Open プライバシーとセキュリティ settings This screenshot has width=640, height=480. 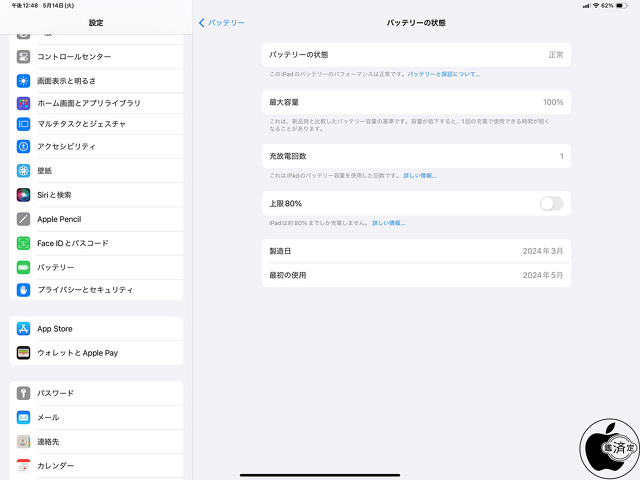pos(96,290)
